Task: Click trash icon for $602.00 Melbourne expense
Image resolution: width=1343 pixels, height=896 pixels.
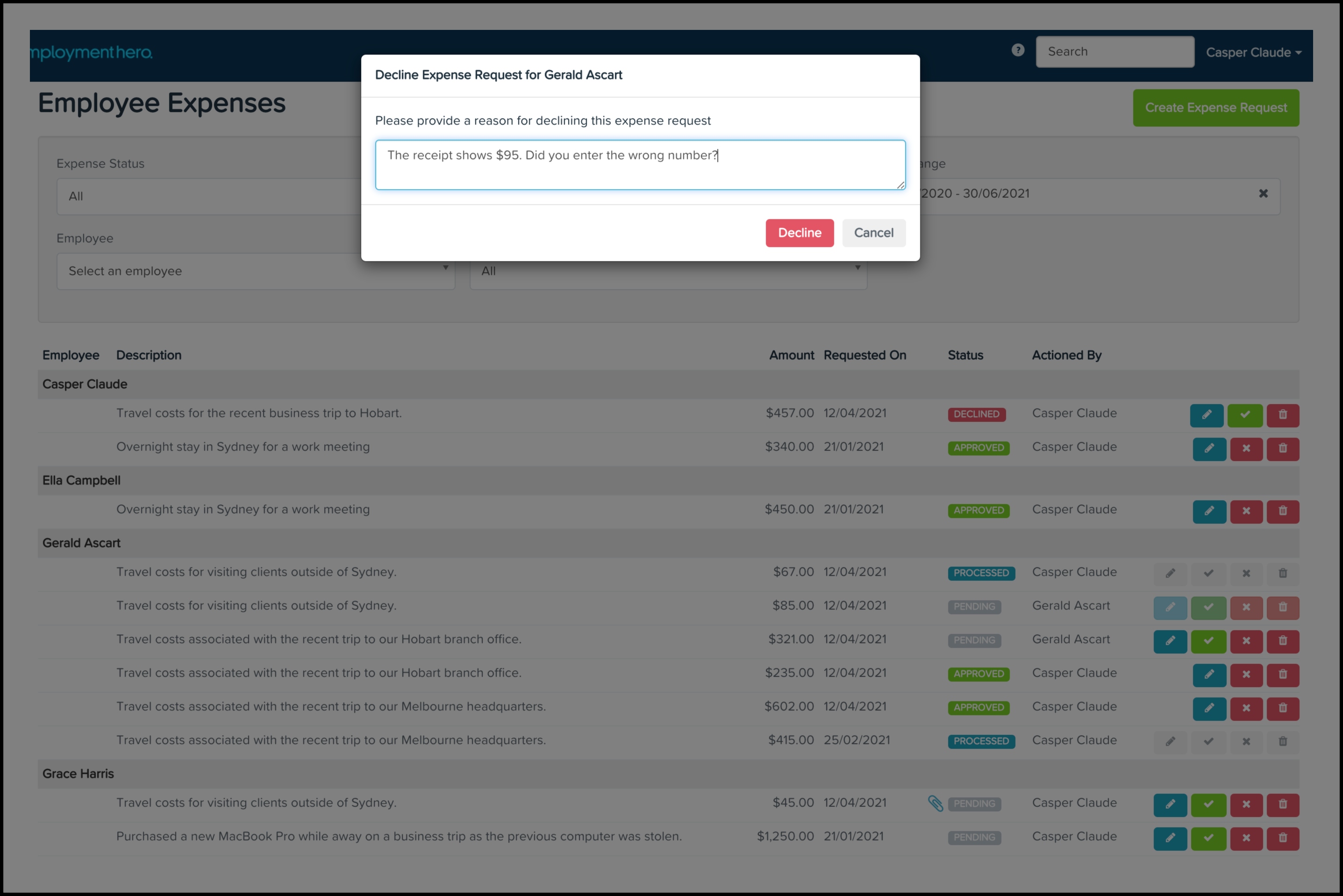Action: pyautogui.click(x=1282, y=709)
